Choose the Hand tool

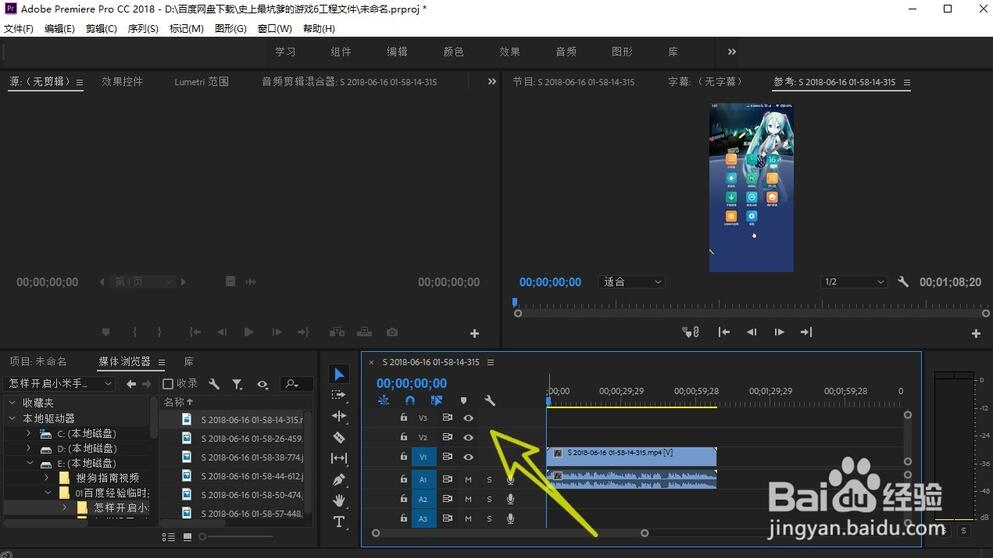pyautogui.click(x=339, y=500)
